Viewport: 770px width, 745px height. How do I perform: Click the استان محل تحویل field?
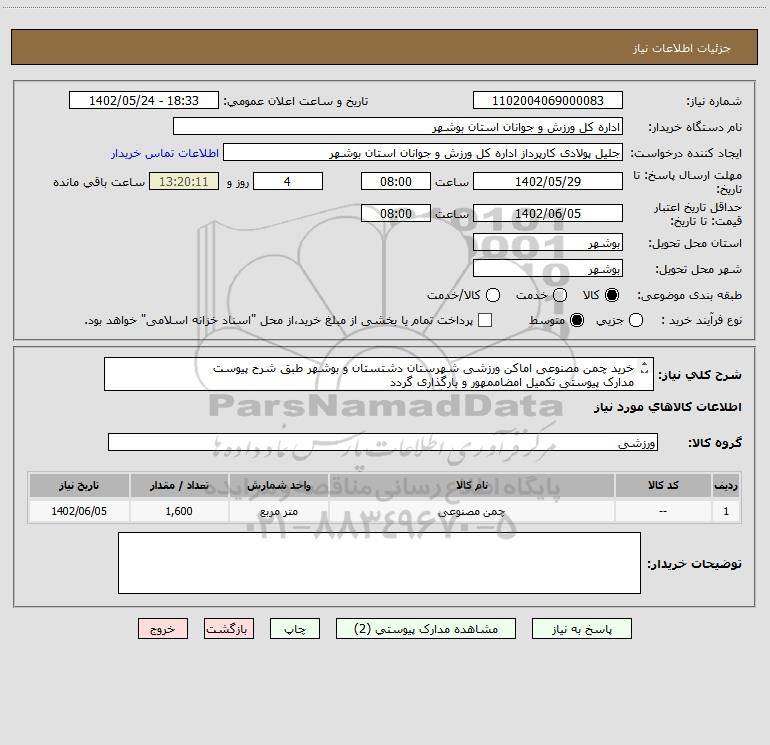click(548, 242)
